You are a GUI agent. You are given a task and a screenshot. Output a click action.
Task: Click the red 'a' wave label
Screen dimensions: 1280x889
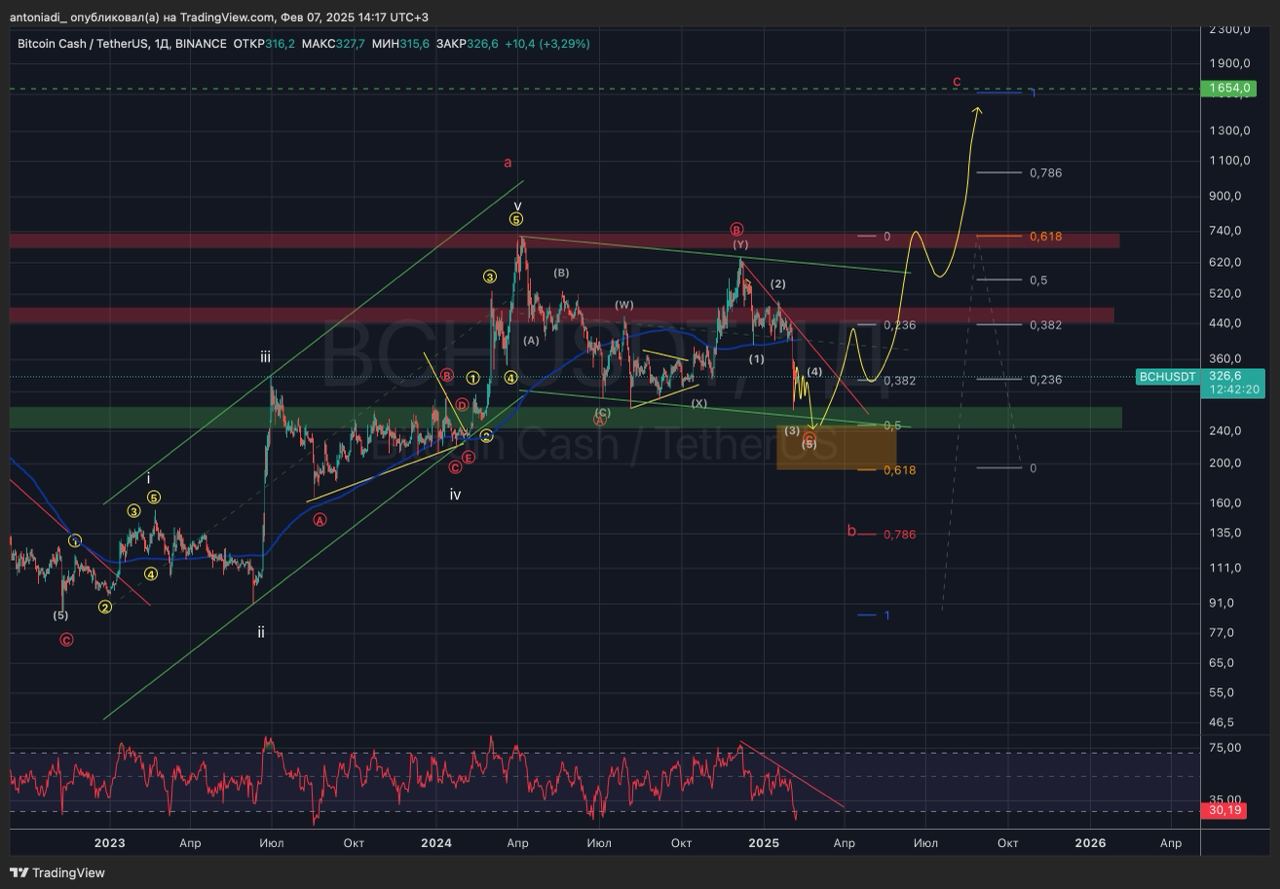508,162
